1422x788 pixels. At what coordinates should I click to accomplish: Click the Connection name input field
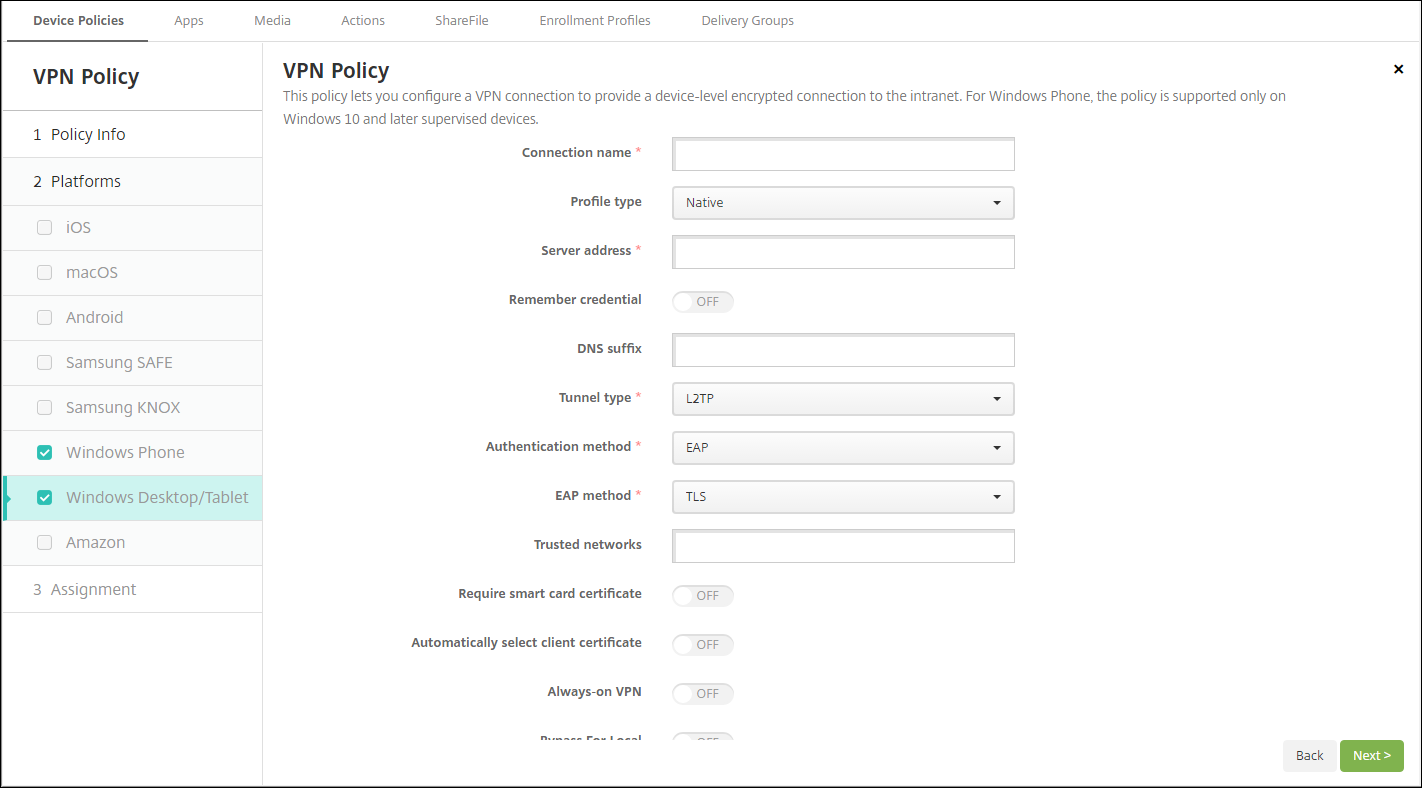pos(844,154)
